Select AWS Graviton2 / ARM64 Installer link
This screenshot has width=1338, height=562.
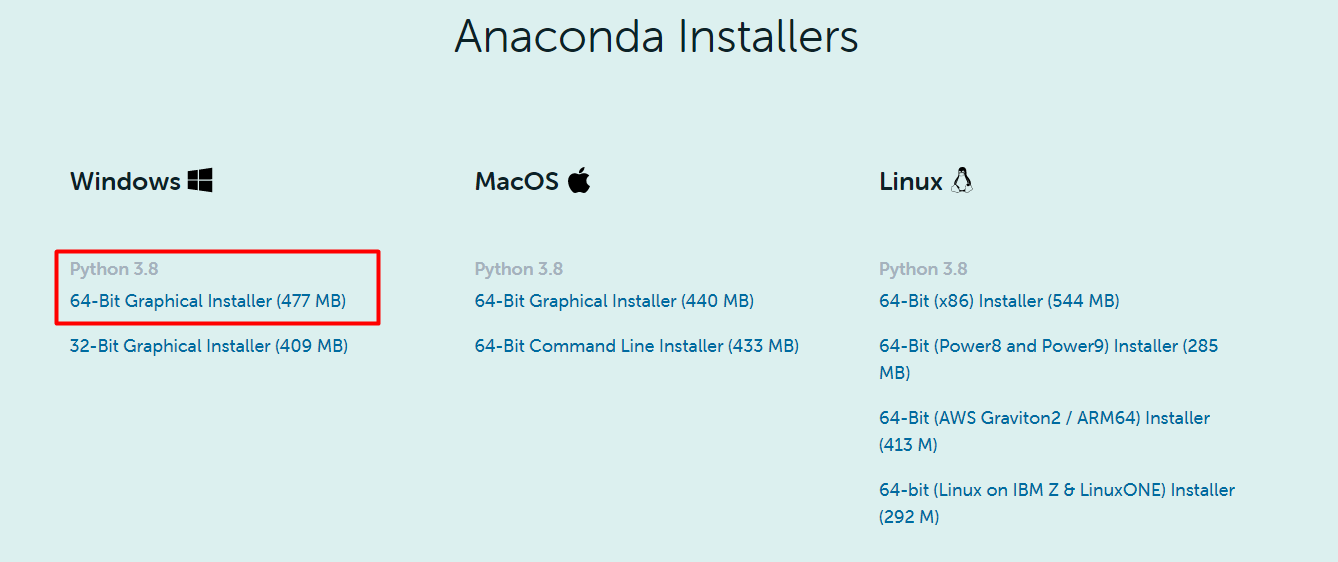(x=1044, y=418)
